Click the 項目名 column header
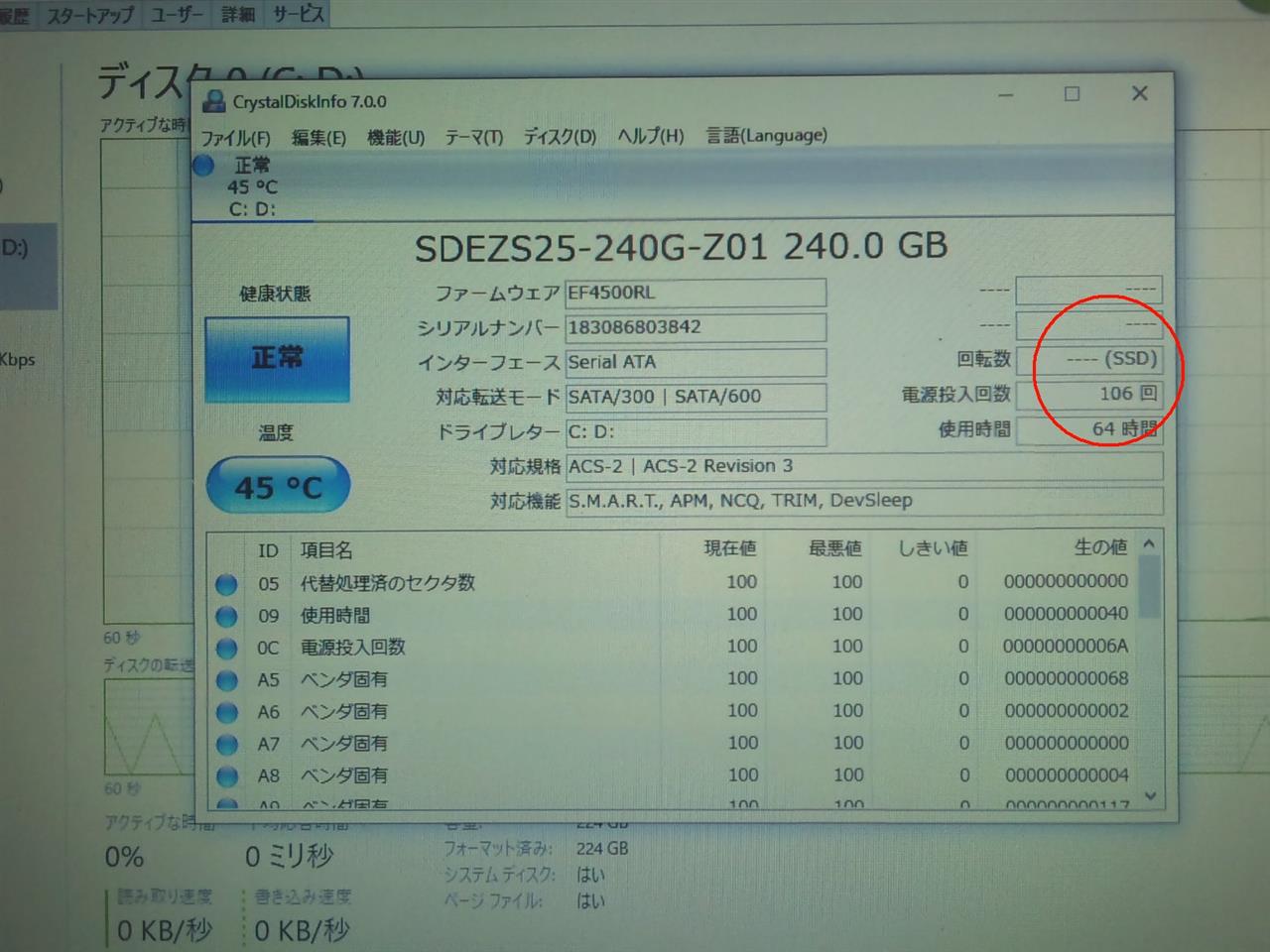Image resolution: width=1270 pixels, height=952 pixels. pyautogui.click(x=327, y=550)
